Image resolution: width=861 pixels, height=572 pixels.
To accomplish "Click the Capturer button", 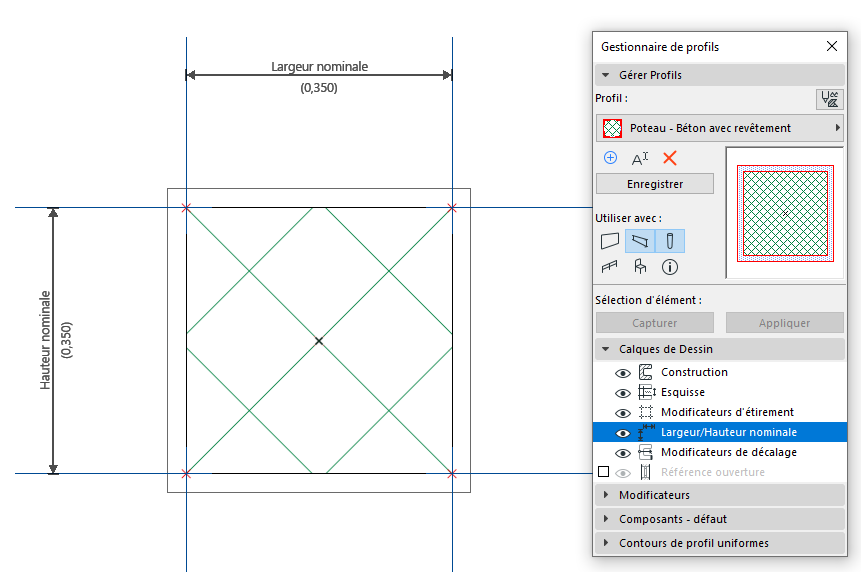I will tap(655, 323).
